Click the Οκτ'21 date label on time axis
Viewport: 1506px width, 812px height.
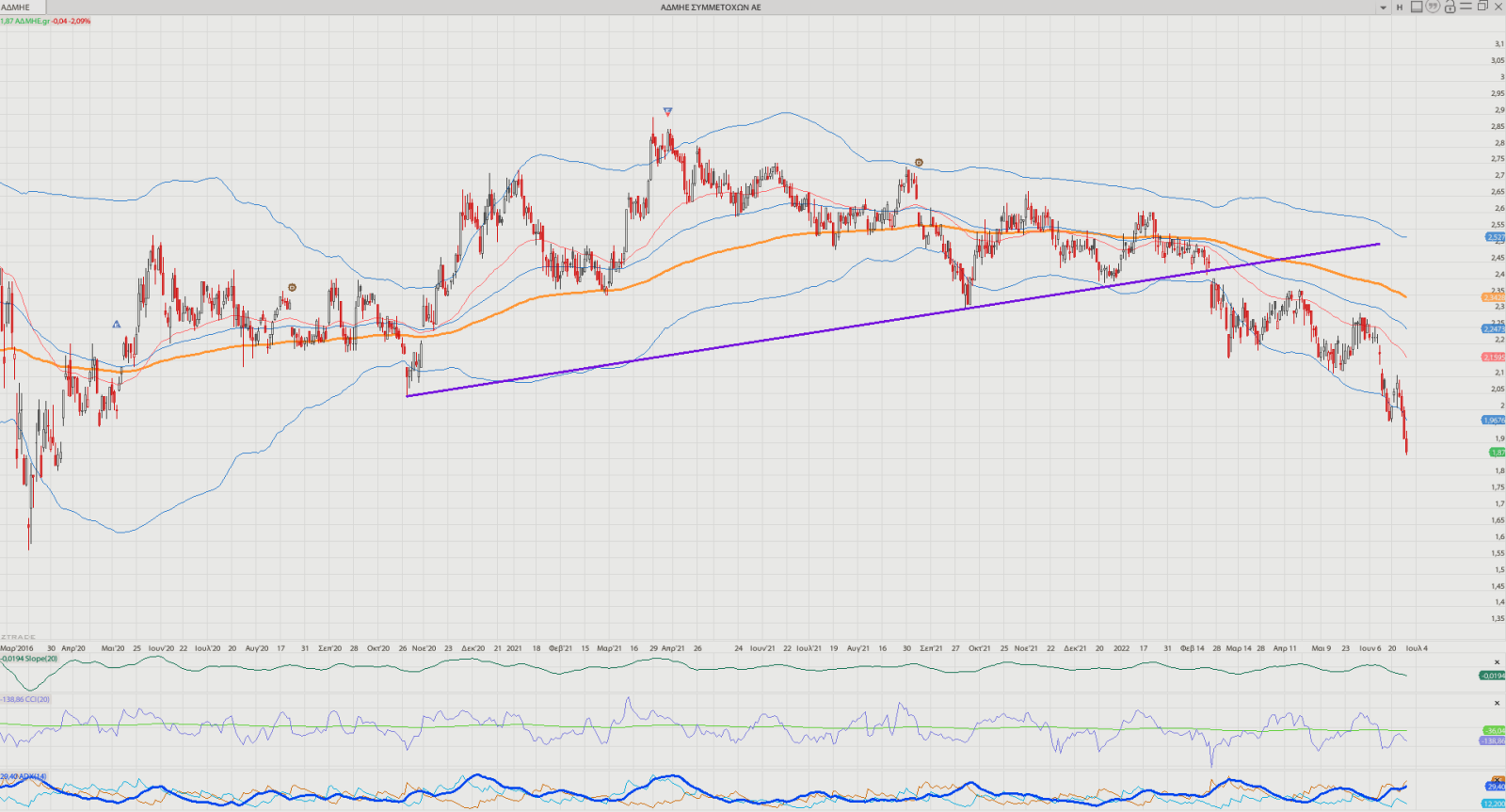(x=980, y=648)
